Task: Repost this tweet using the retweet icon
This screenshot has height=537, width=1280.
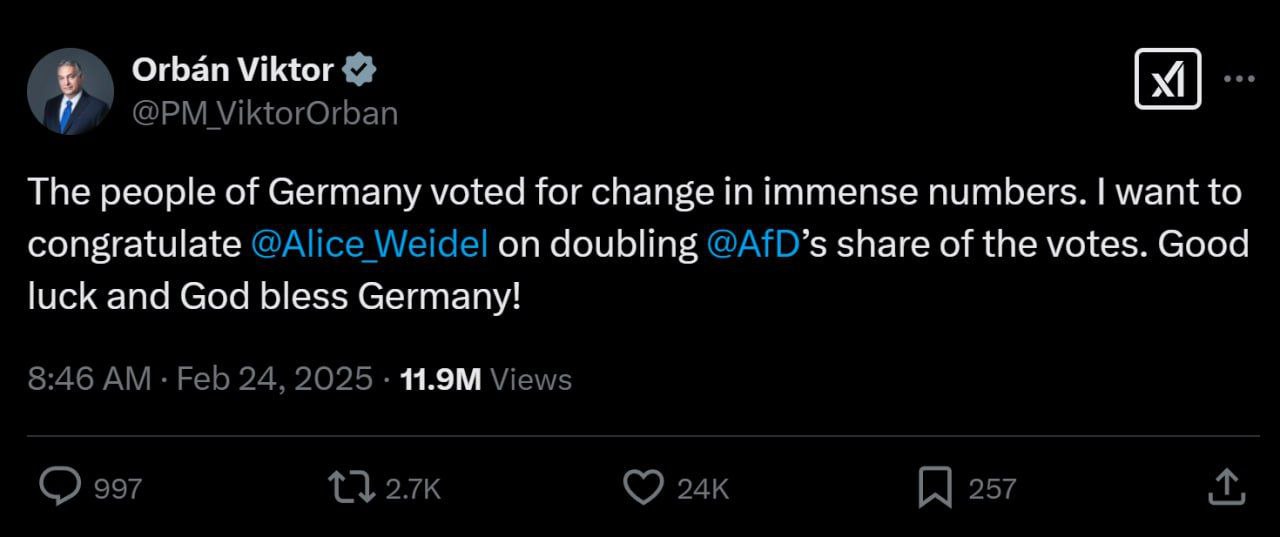Action: (x=350, y=488)
